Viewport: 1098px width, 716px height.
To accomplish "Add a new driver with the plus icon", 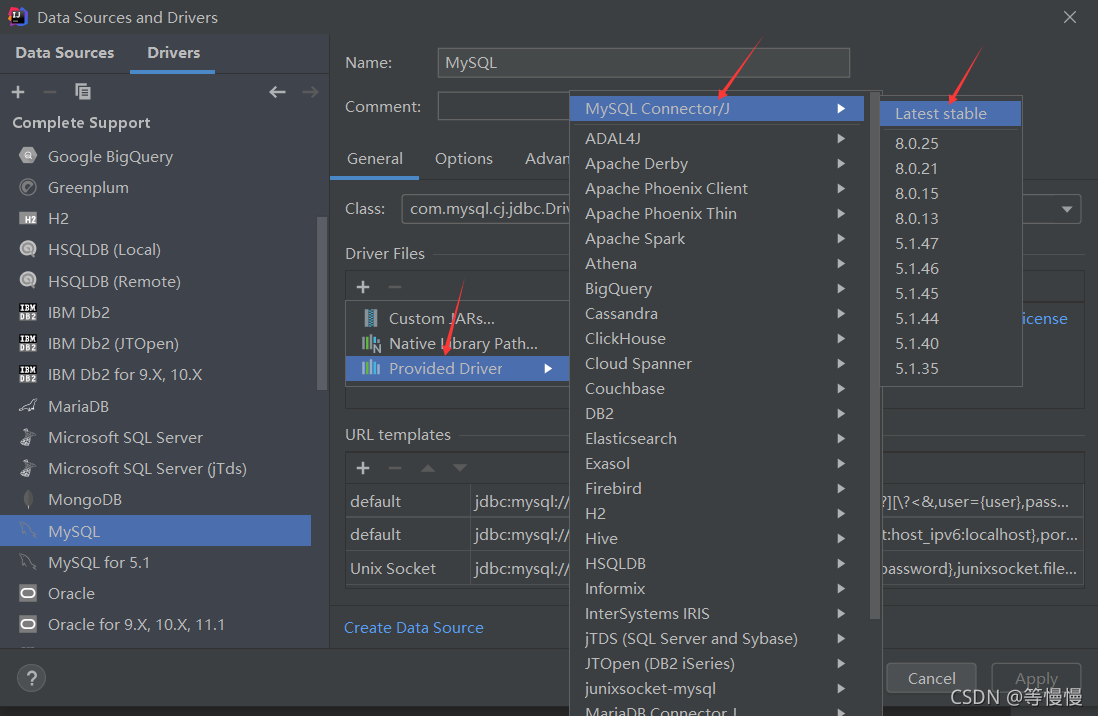I will pos(17,91).
